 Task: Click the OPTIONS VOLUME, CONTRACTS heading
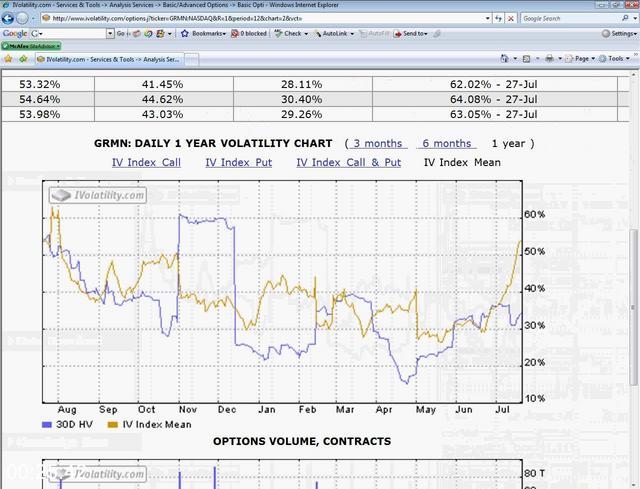coord(302,441)
